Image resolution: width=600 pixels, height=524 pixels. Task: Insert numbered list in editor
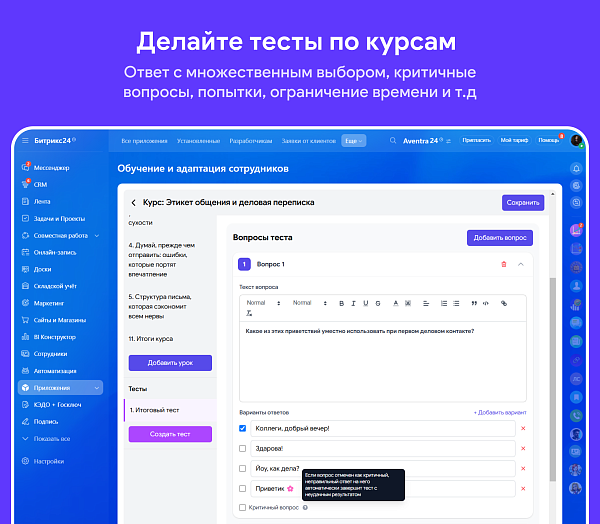[x=444, y=303]
